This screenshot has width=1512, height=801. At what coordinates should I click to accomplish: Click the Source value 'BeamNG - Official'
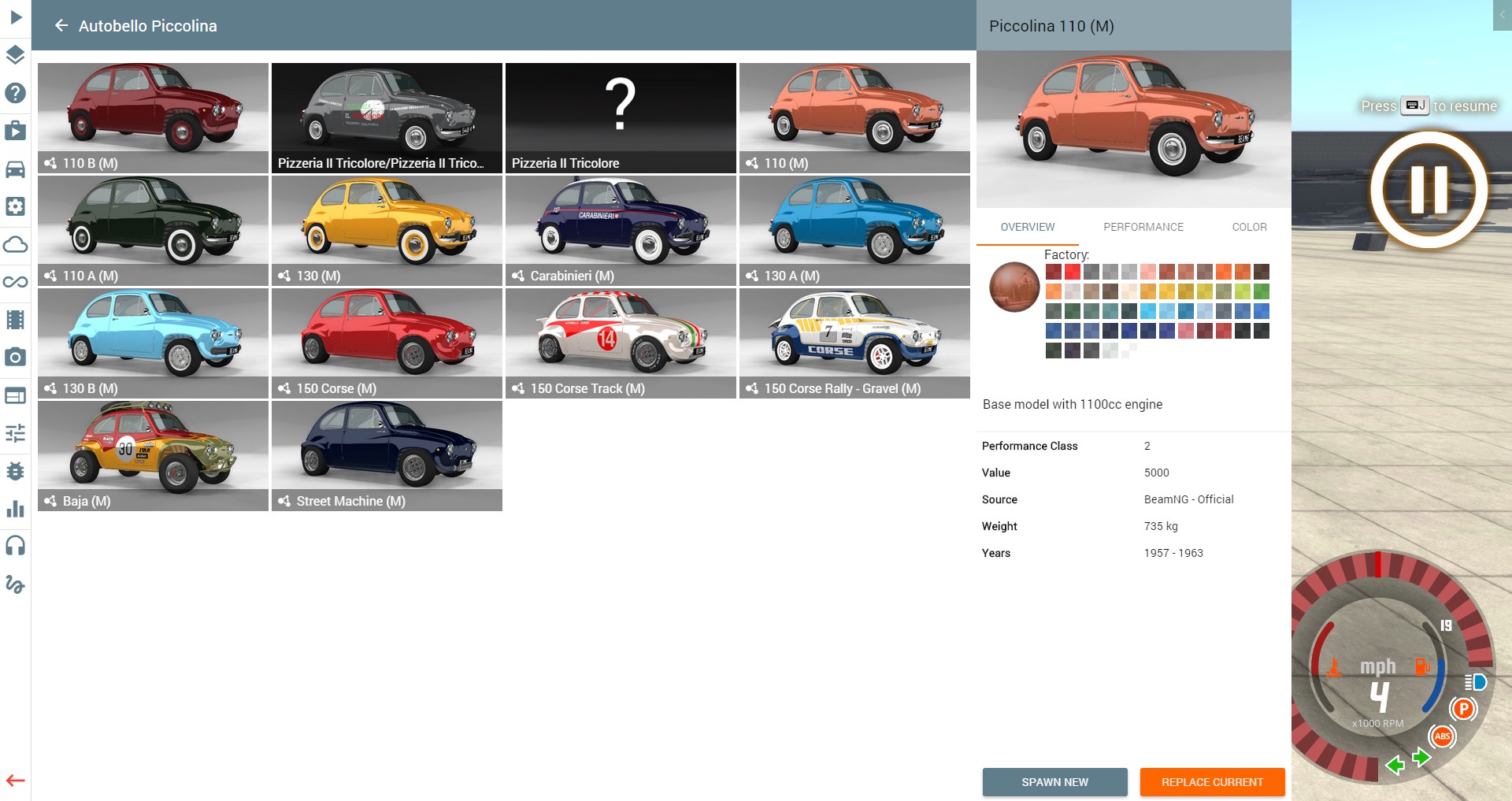click(1189, 499)
